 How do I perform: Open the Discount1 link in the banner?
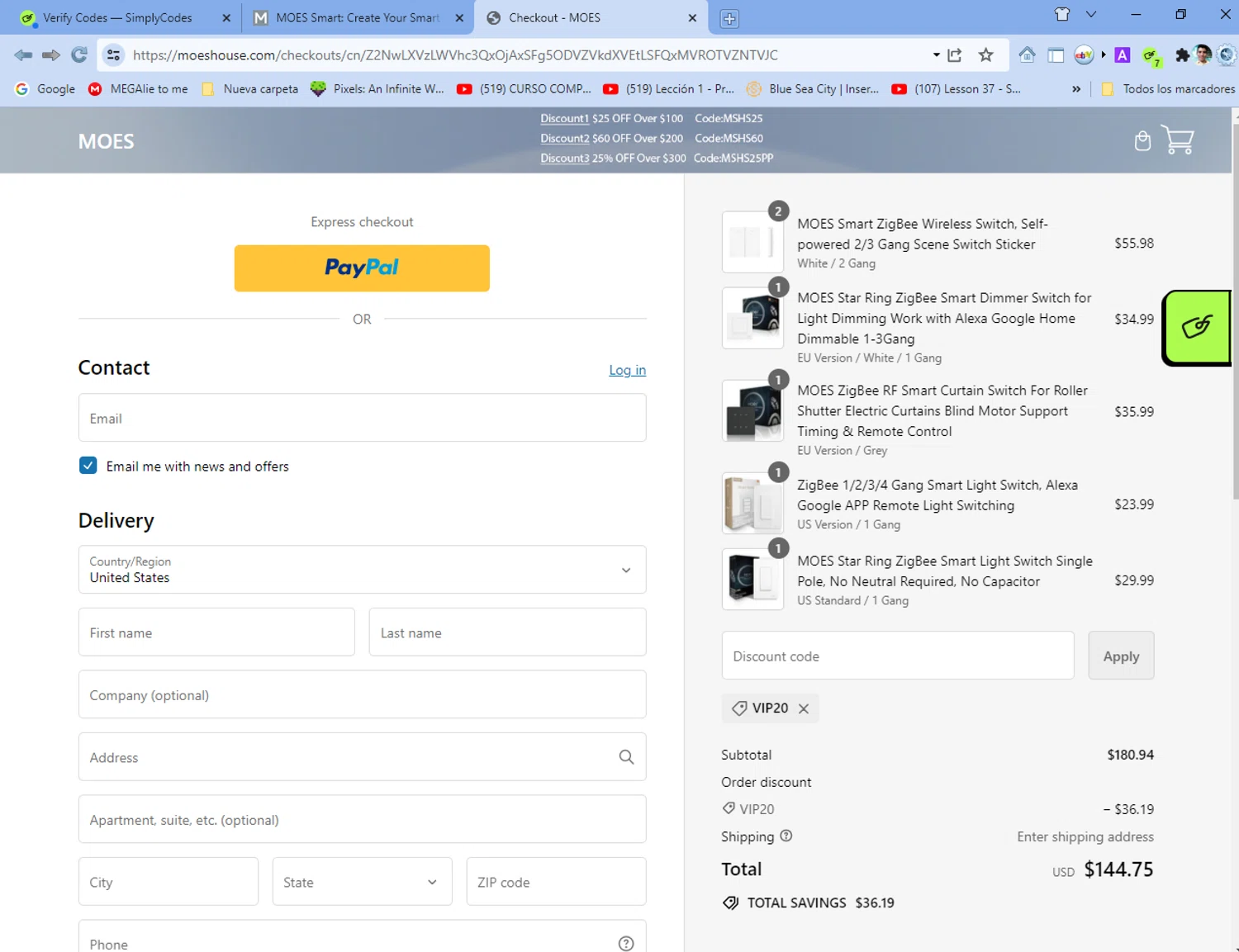[x=564, y=118]
